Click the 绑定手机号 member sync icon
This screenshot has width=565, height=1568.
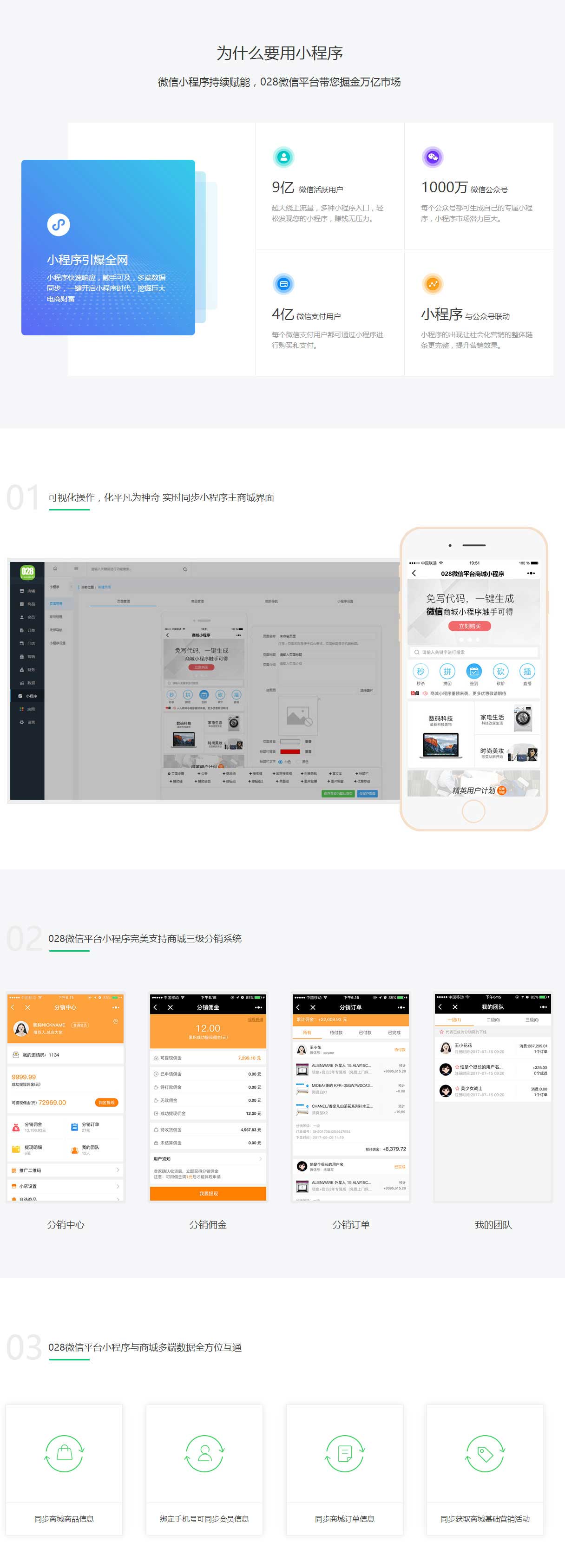tap(204, 1454)
